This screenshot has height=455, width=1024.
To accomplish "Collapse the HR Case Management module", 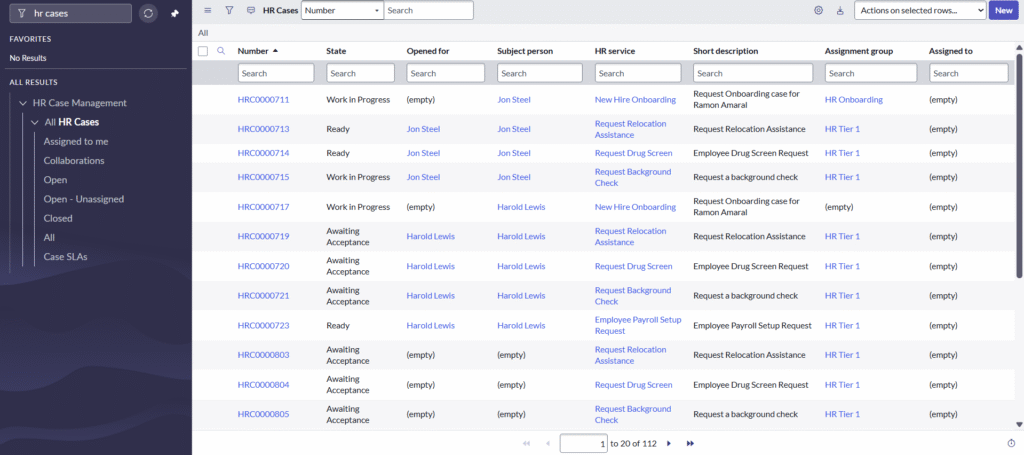I will (23, 103).
